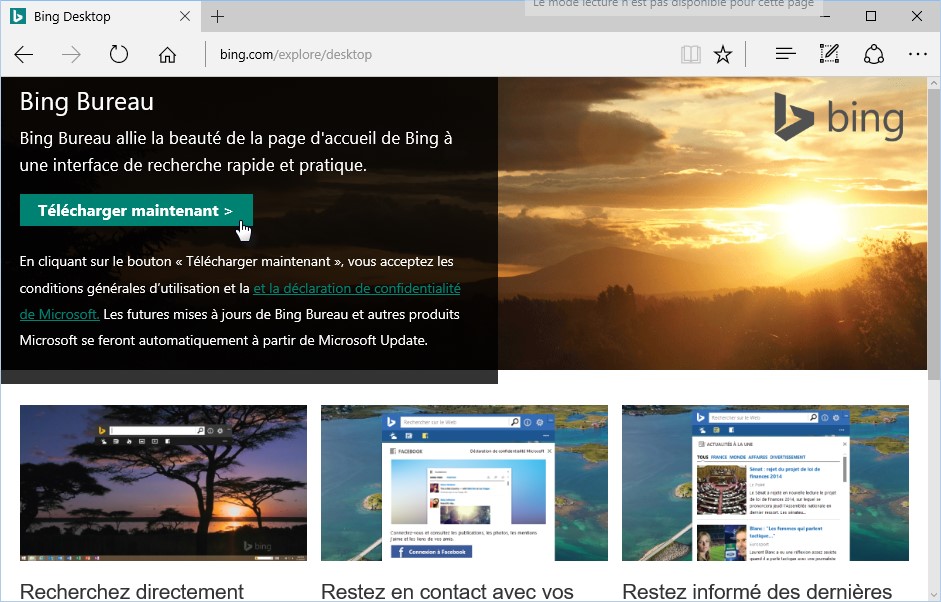Close the Bing Desktop tab
Screen dimensions: 941x602
[x=184, y=17]
